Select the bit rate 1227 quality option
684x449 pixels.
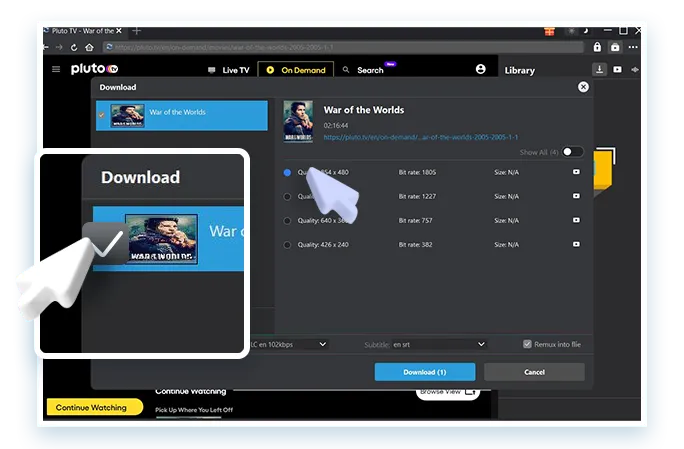click(x=287, y=196)
